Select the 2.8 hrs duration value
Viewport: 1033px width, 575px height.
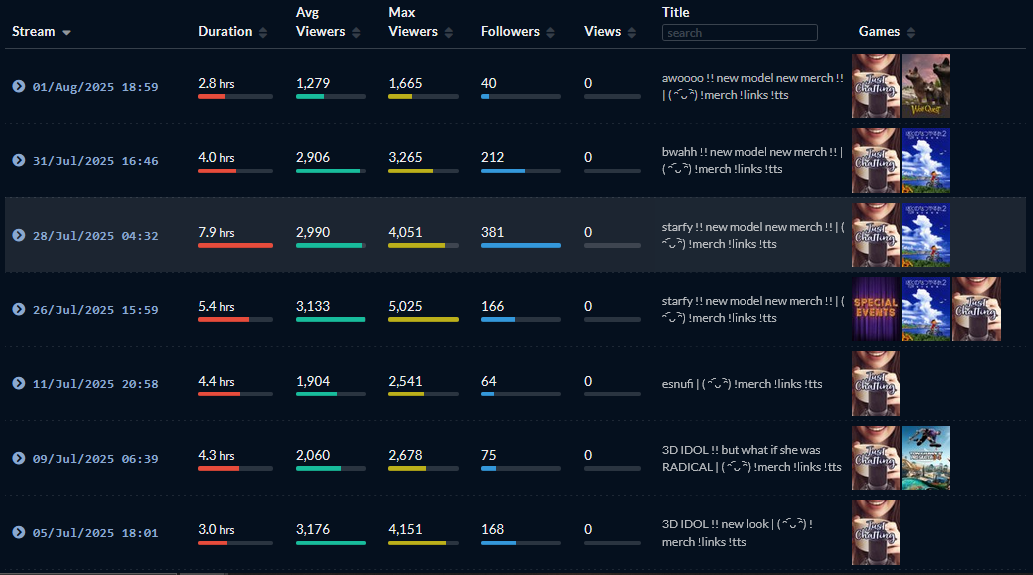tap(216, 83)
